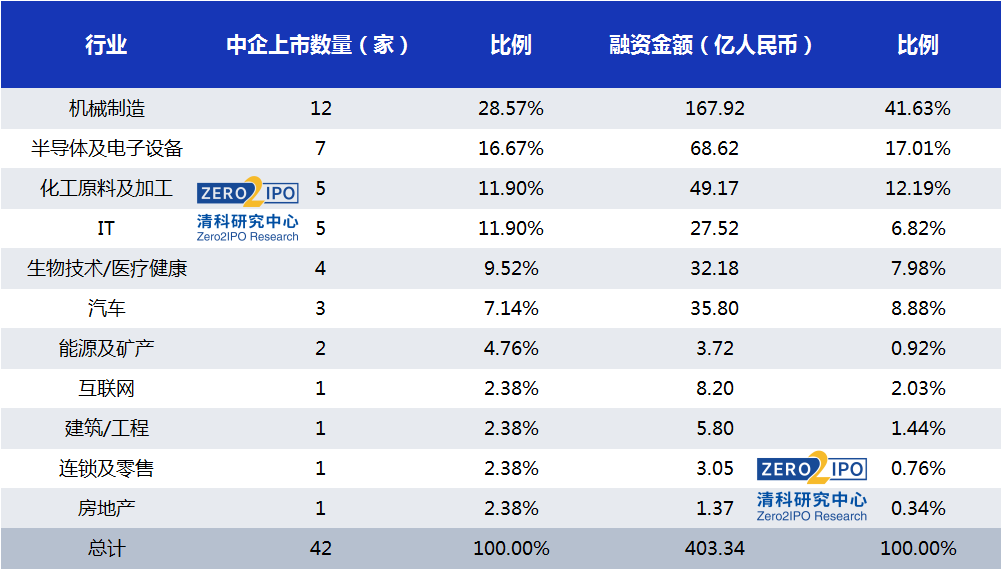Select the IT industry cell

pyautogui.click(x=106, y=228)
